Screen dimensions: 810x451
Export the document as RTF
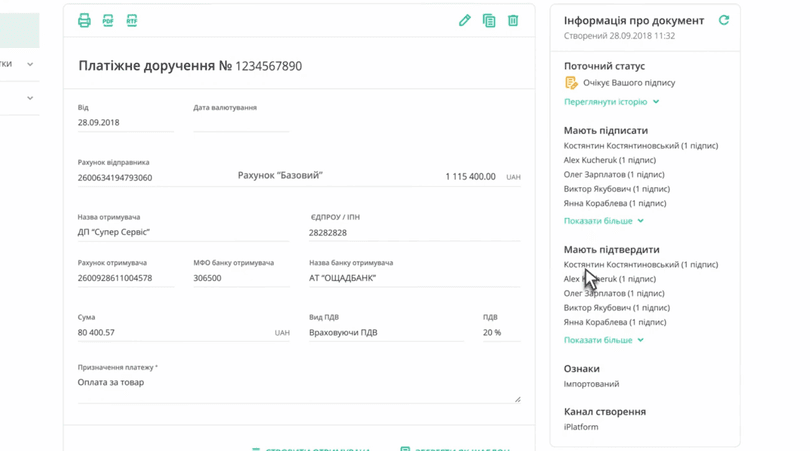(x=132, y=21)
